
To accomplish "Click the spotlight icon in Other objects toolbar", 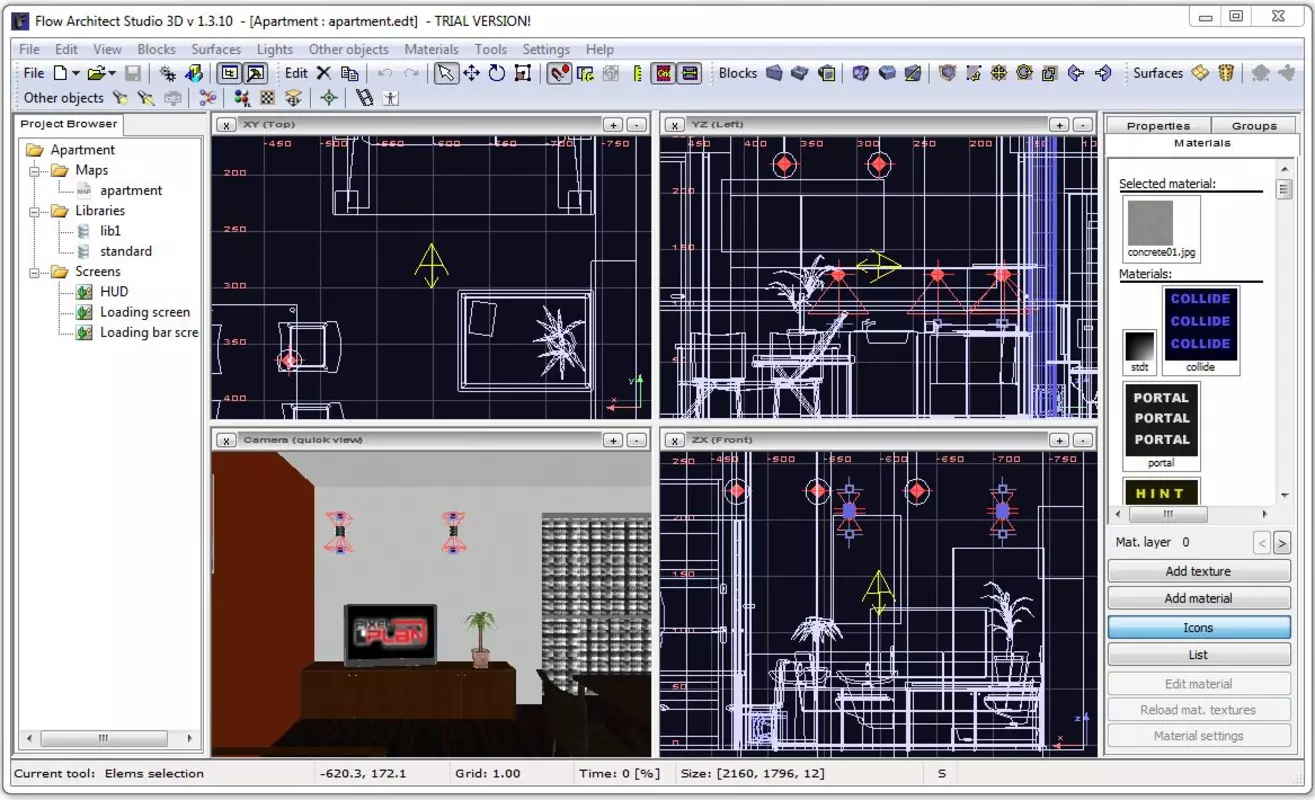I will (x=146, y=98).
